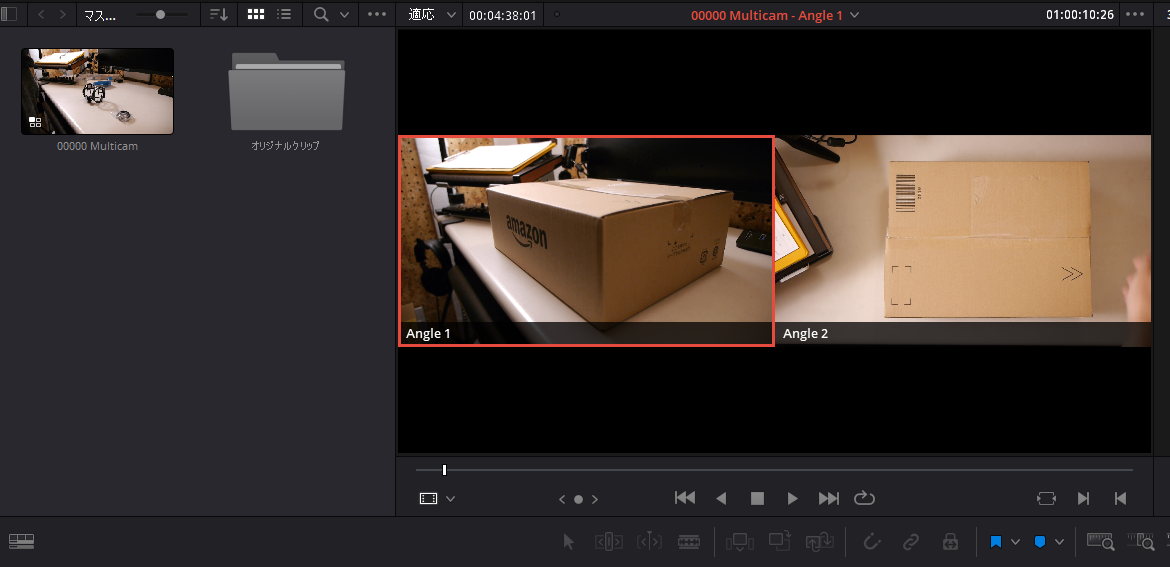This screenshot has height=567, width=1170.
Task: Switch media pool to thumbnail grid view
Action: pos(256,14)
